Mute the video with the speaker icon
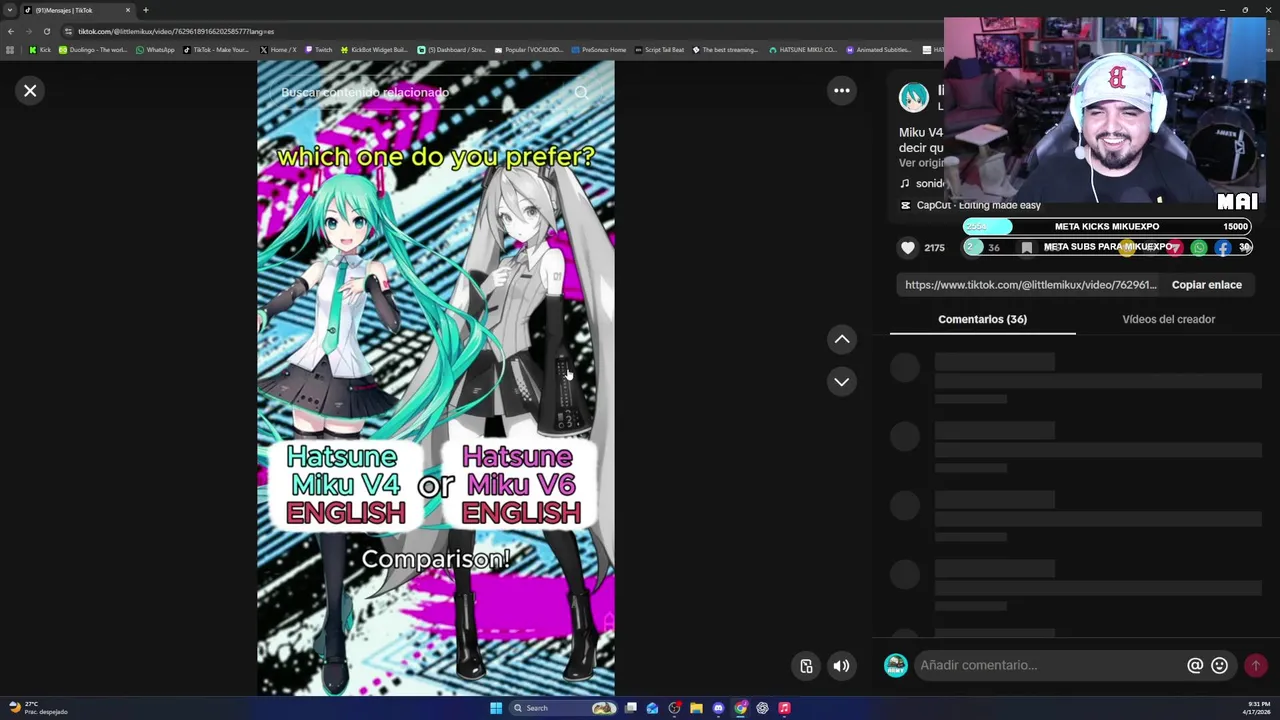 [842, 666]
